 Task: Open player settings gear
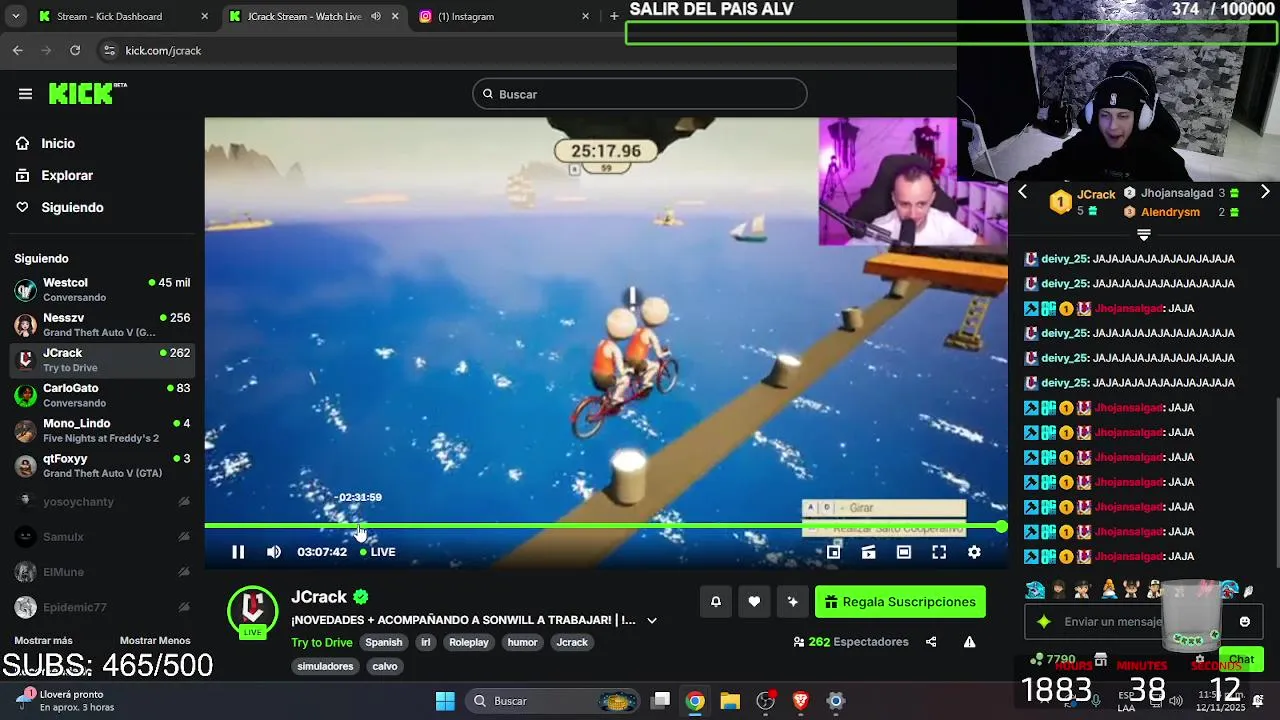(974, 552)
